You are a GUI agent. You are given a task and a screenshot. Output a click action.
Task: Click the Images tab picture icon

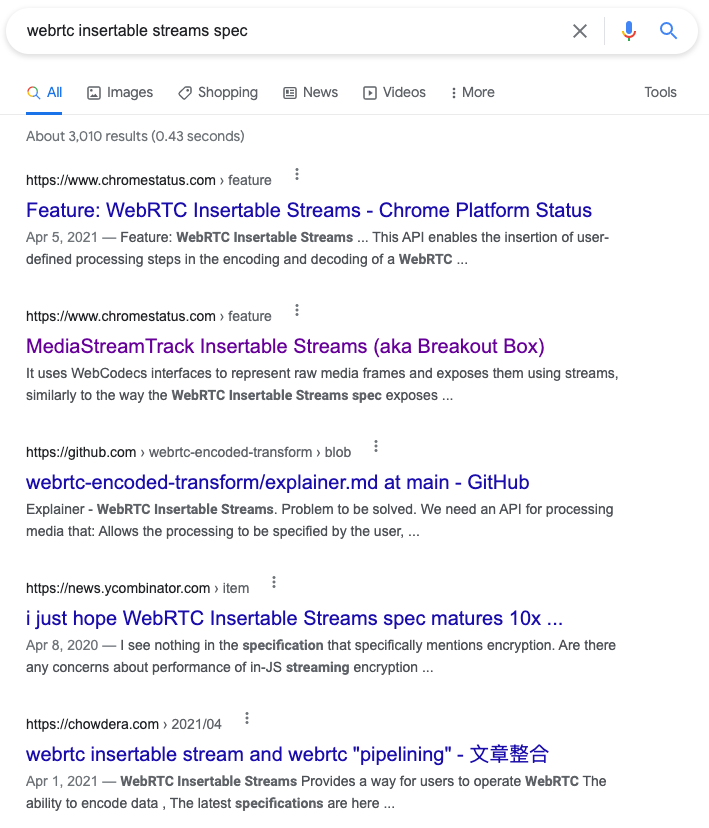click(x=94, y=93)
